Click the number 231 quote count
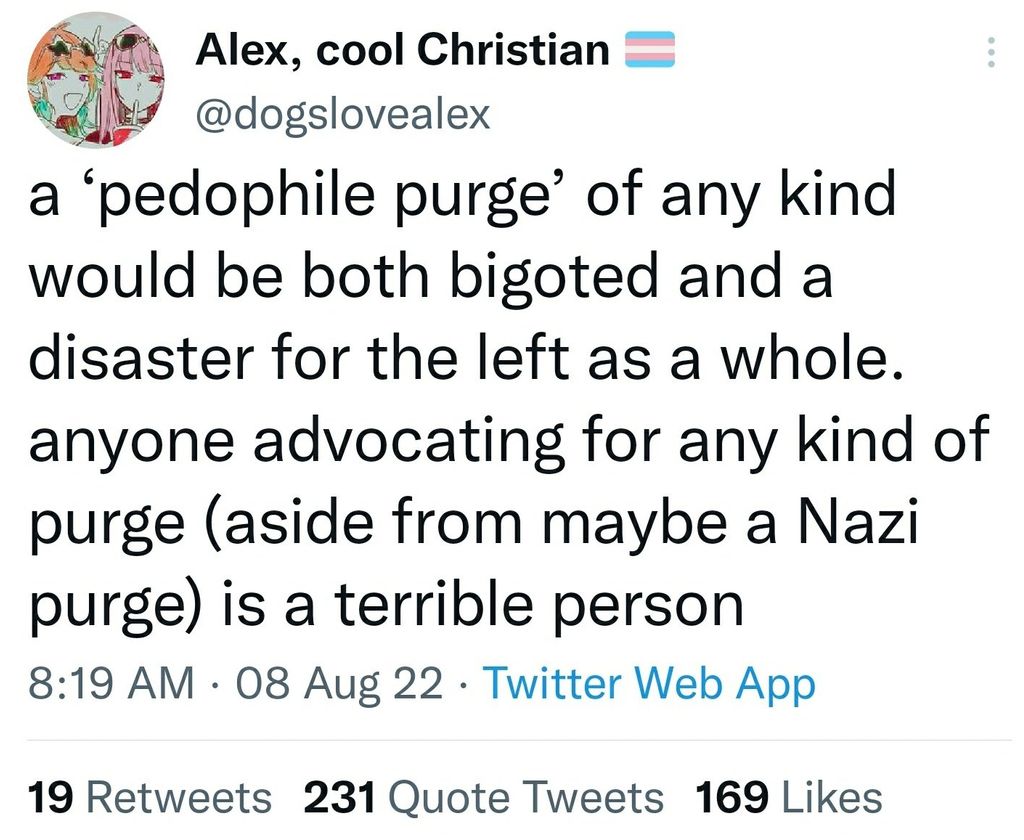1024x840 pixels. [x=340, y=798]
